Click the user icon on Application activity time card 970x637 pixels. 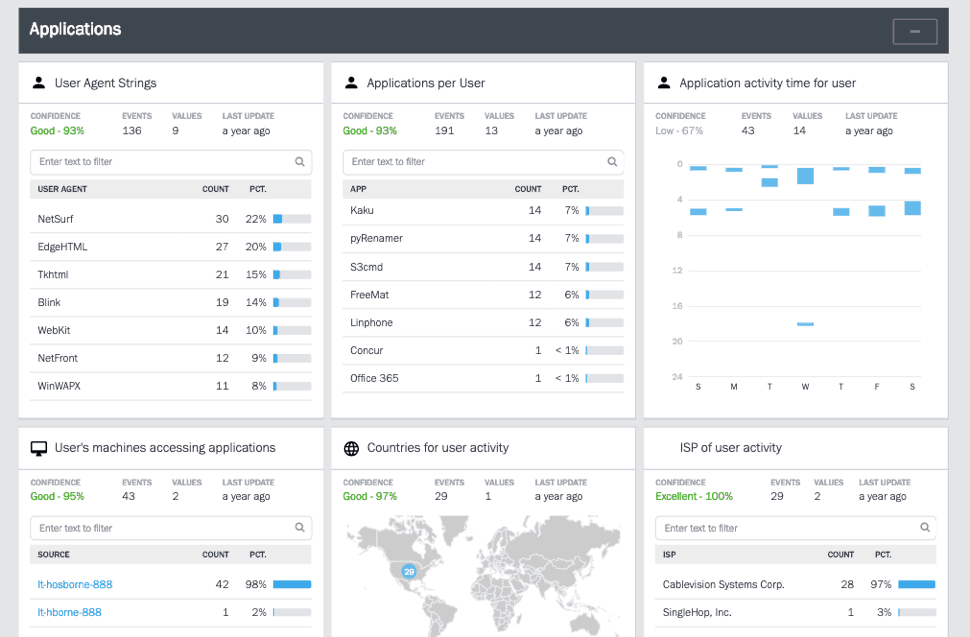coord(662,83)
